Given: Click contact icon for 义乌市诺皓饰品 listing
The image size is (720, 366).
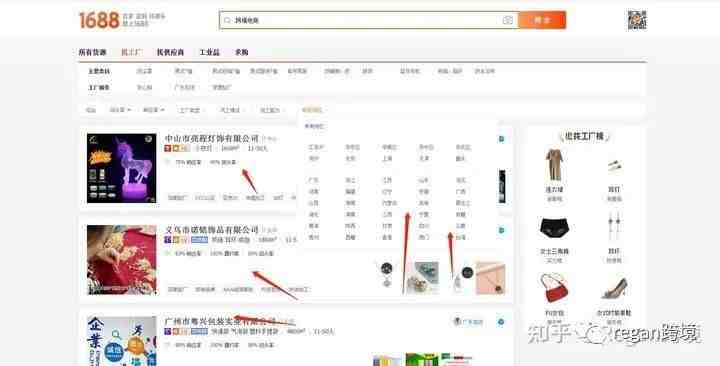Looking at the screenshot, I should click(501, 231).
